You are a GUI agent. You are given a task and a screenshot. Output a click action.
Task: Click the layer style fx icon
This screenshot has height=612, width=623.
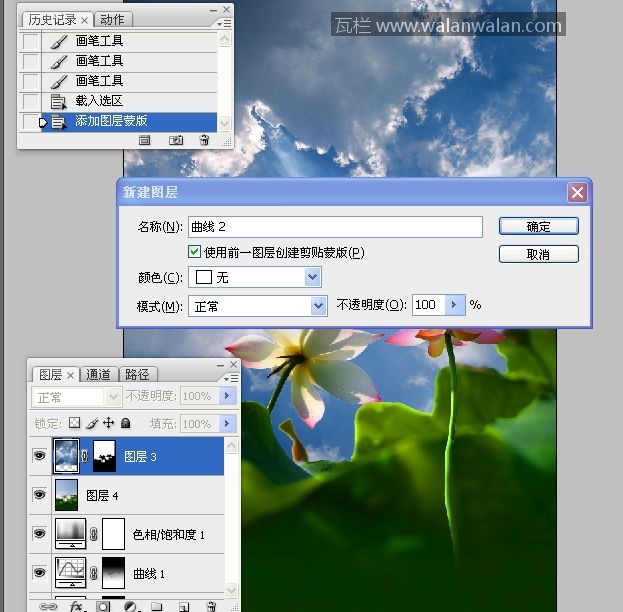coord(75,606)
